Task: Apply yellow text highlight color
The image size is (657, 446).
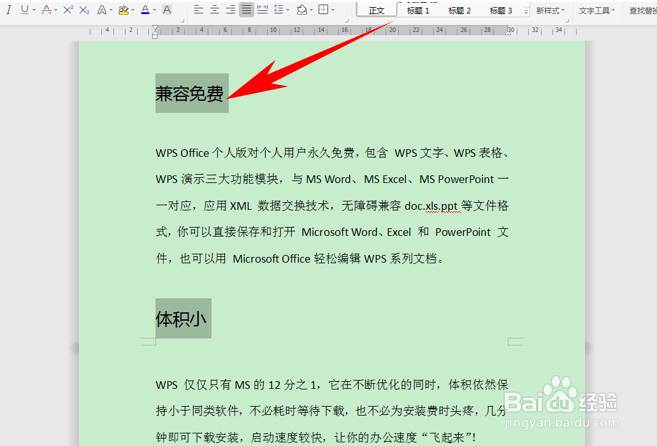Action: [x=123, y=10]
